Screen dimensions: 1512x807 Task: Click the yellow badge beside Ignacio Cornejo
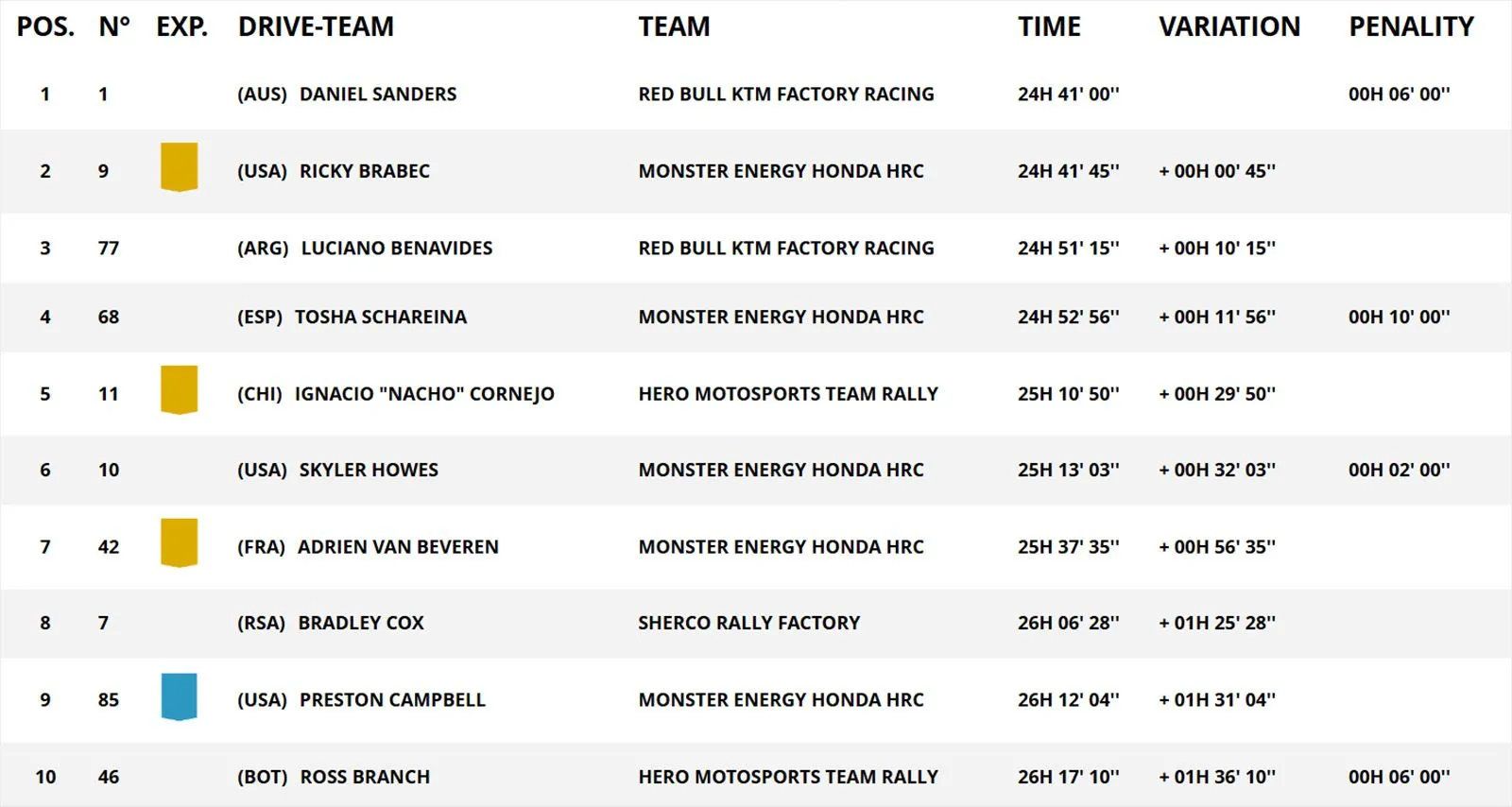179,390
